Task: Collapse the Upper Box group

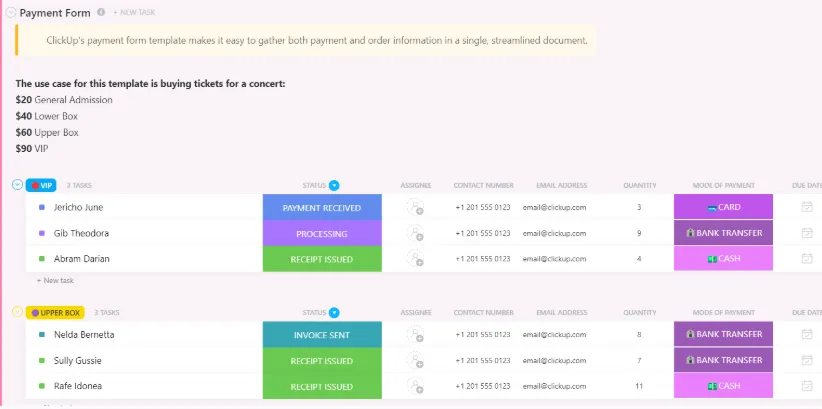Action: (x=18, y=312)
